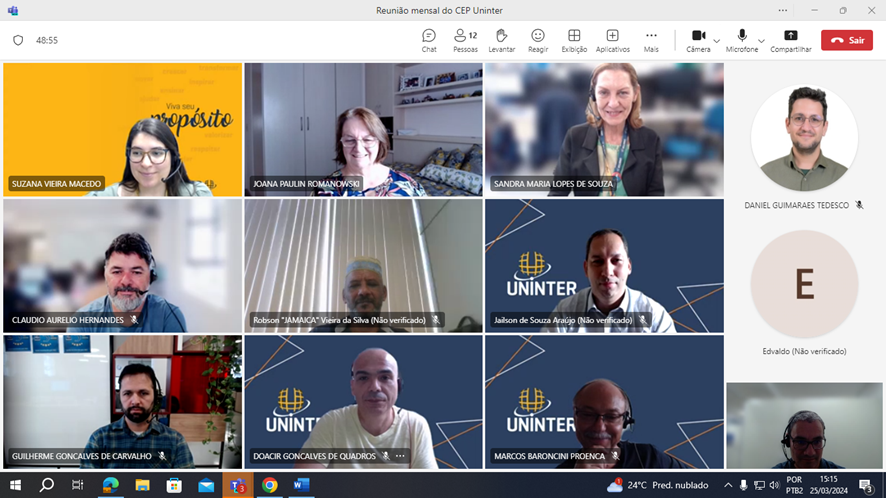Screen dimensions: 886x498
Task: Raise hand with Levantar button
Action: [502, 40]
